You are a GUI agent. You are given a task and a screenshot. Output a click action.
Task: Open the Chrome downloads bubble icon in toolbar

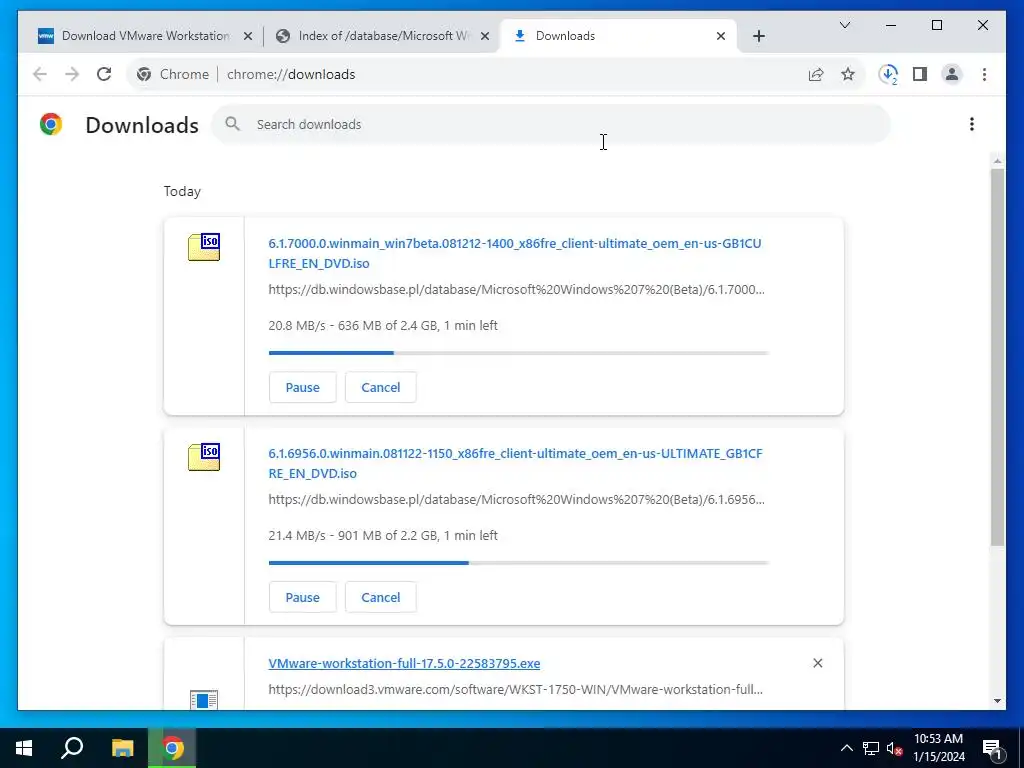(888, 74)
